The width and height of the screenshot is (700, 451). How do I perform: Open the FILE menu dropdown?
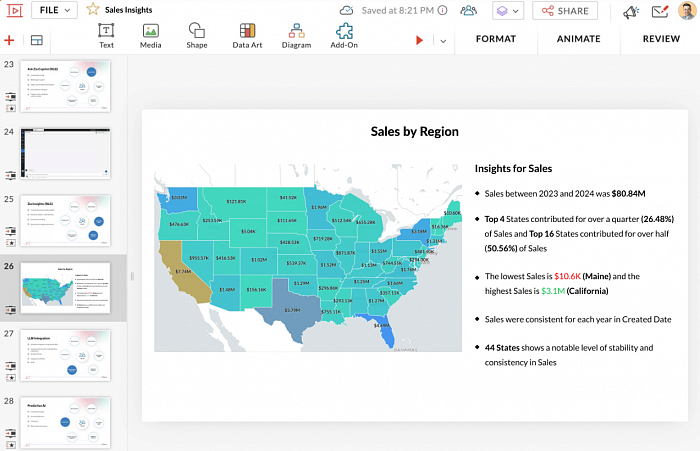click(54, 10)
